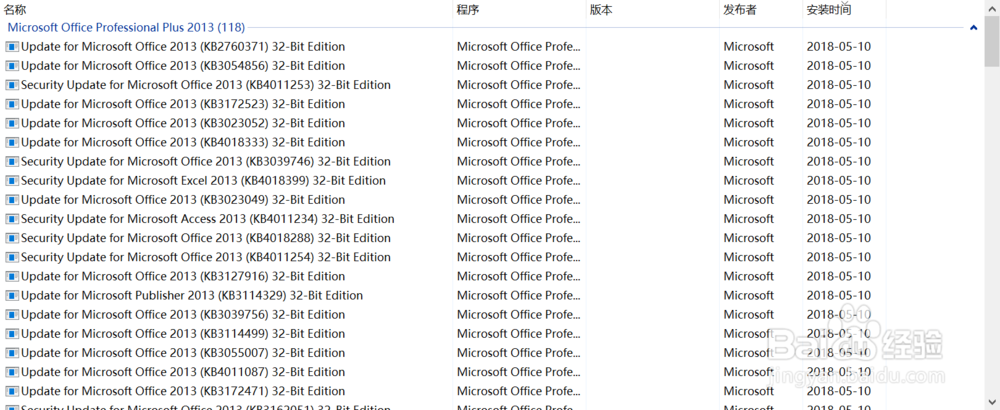The height and width of the screenshot is (410, 1000).
Task: Click the Microsoft publisher cell in the KB3054856 row
Action: pos(749,66)
